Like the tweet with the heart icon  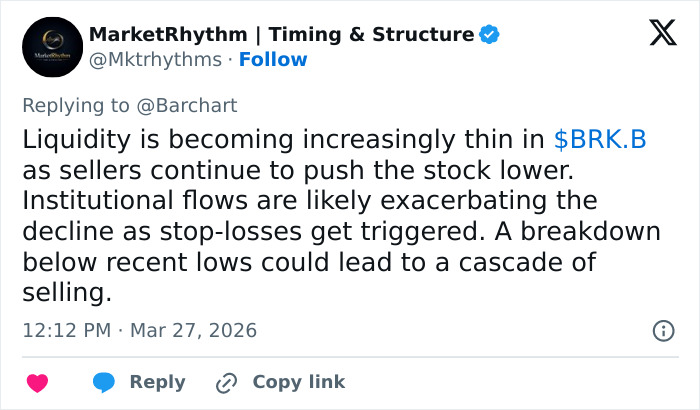[37, 382]
